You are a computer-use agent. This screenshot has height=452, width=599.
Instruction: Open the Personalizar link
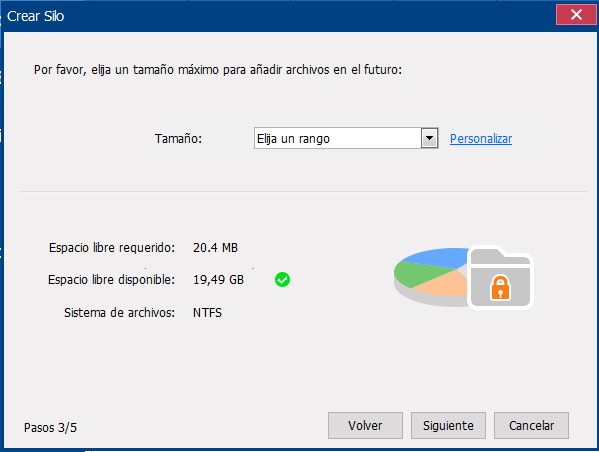481,139
